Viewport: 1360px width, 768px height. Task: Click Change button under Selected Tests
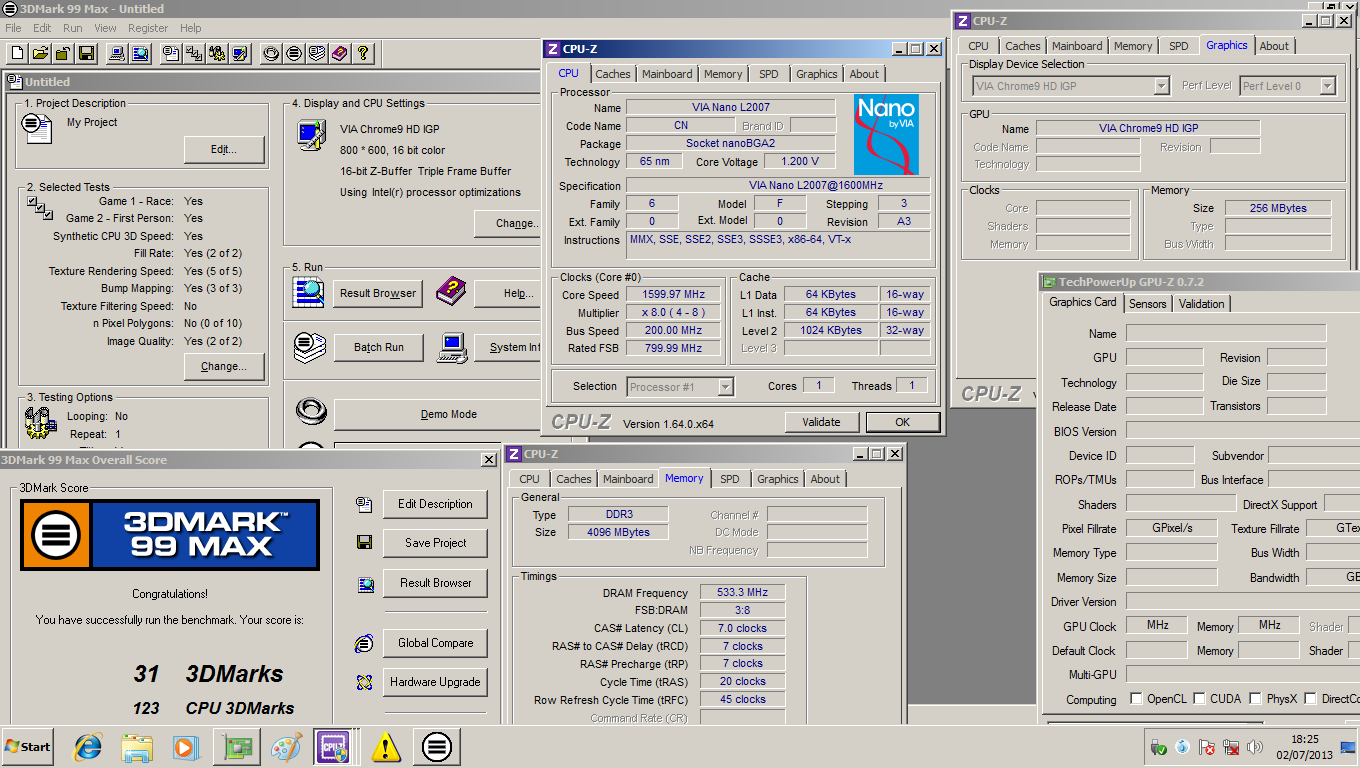(224, 367)
